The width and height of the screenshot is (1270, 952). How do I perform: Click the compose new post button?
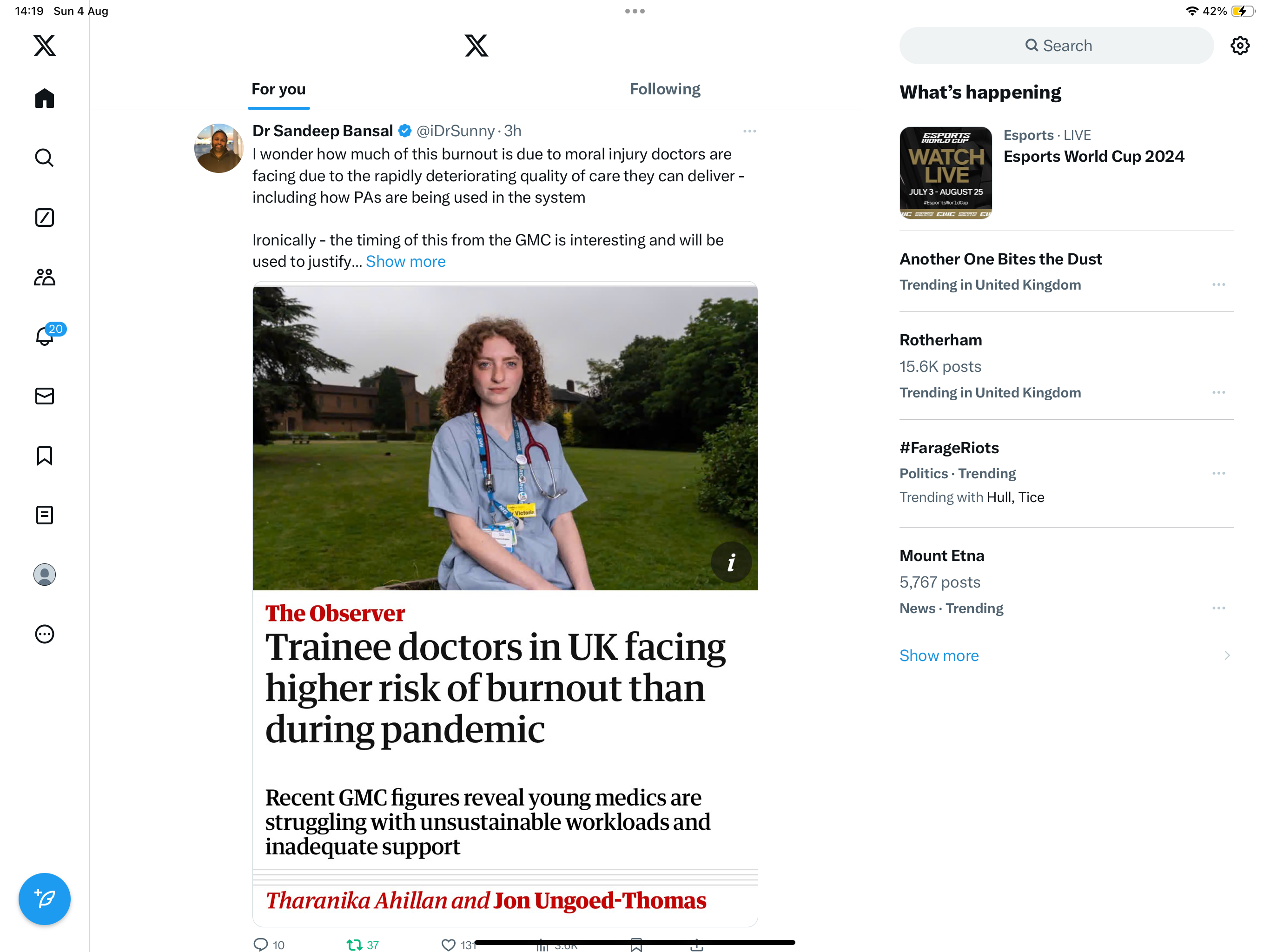click(44, 899)
